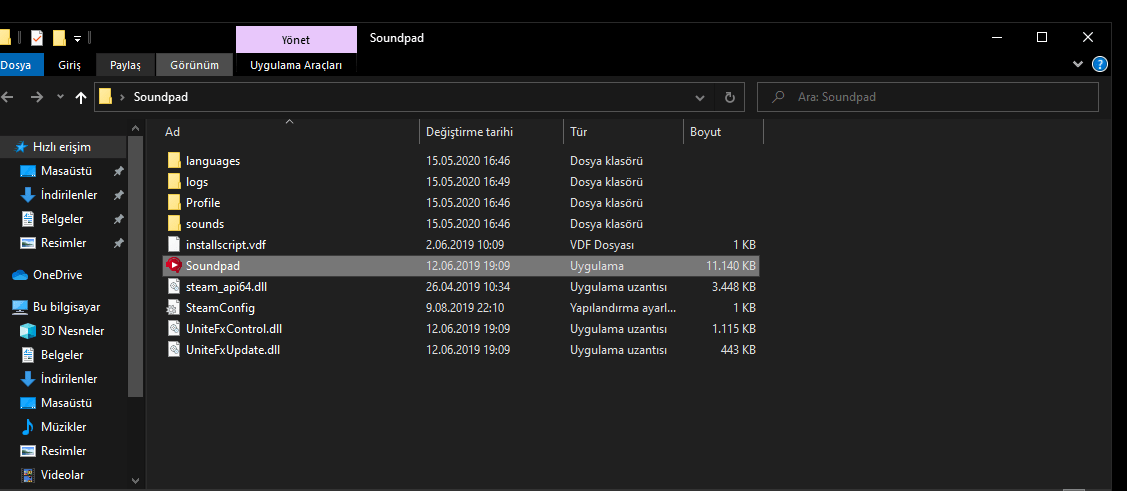Click the OneDrive cloud icon
Image resolution: width=1127 pixels, height=491 pixels.
(20, 275)
